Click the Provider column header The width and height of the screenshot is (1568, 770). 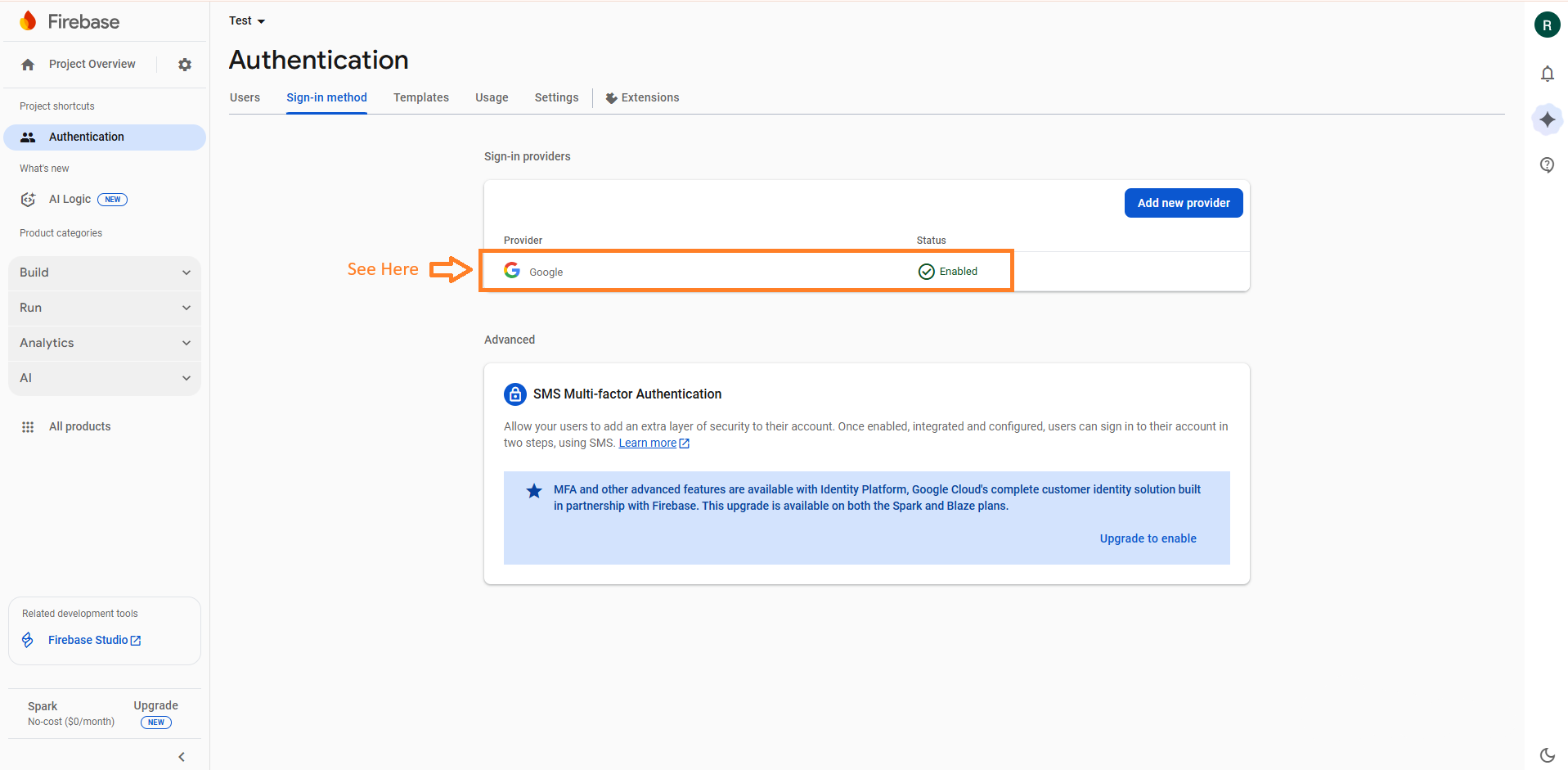(x=523, y=241)
